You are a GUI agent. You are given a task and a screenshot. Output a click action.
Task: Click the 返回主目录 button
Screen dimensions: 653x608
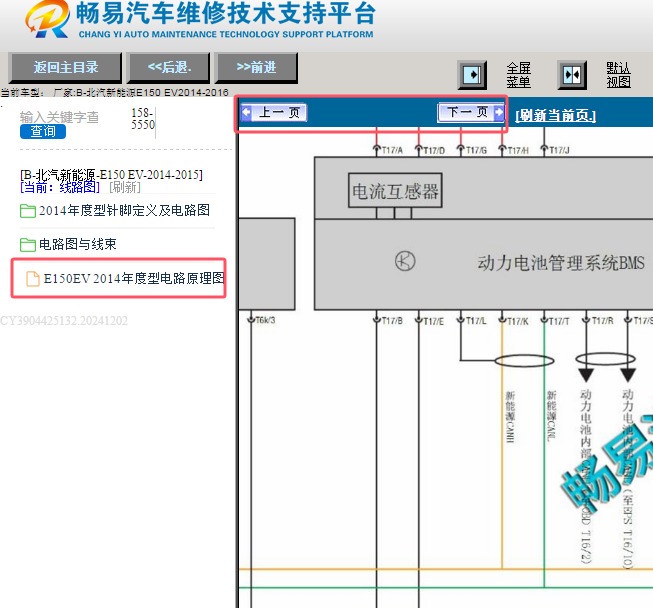point(65,67)
